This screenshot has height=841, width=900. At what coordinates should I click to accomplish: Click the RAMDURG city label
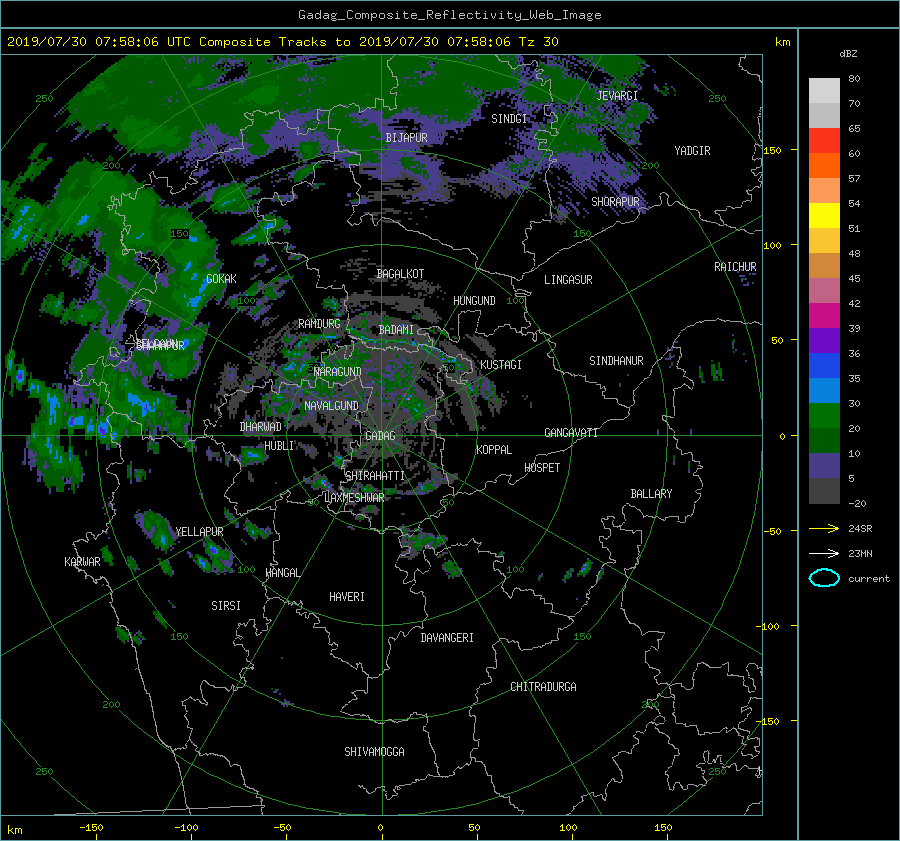tap(319, 324)
